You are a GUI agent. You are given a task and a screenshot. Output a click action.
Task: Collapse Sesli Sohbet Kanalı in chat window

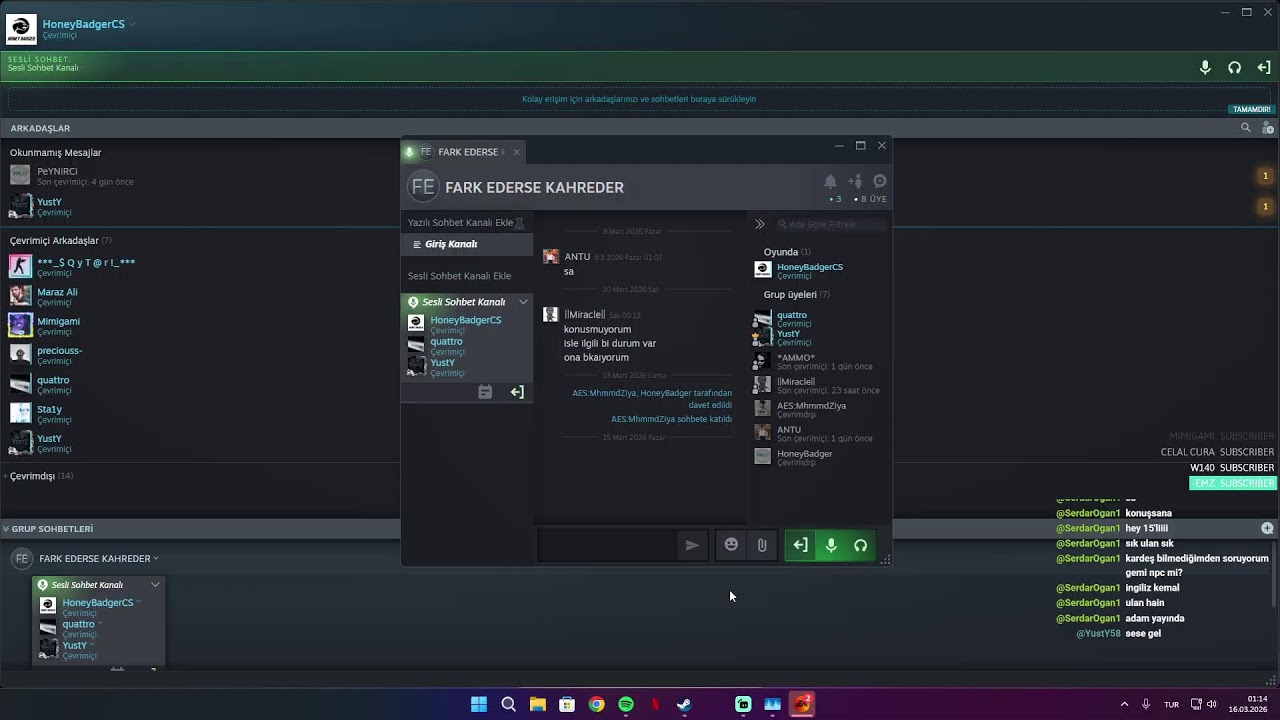pyautogui.click(x=523, y=302)
